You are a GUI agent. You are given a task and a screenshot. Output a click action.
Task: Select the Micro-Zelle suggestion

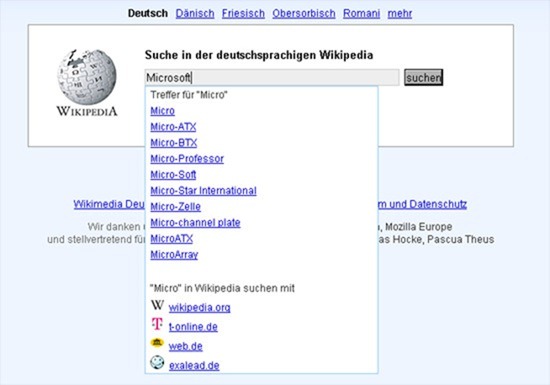175,207
